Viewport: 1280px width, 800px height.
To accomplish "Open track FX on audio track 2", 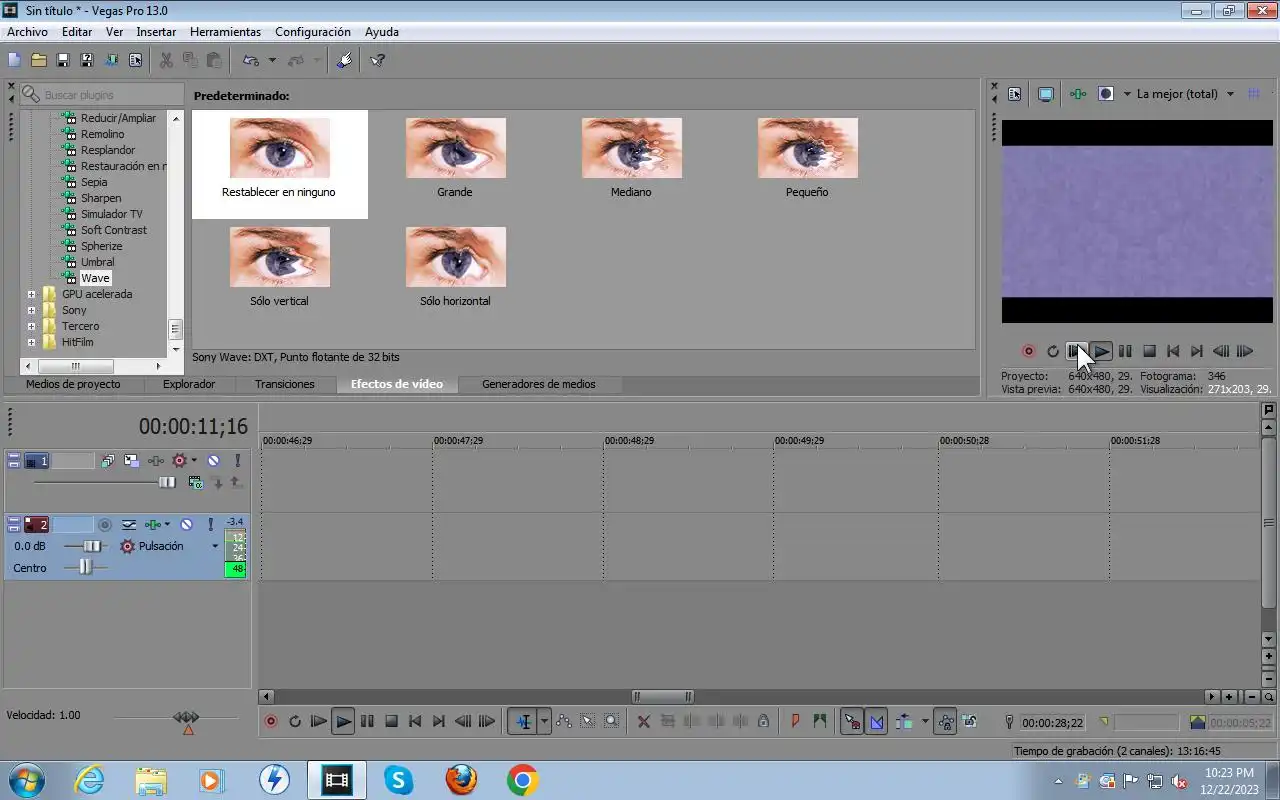I will click(153, 524).
